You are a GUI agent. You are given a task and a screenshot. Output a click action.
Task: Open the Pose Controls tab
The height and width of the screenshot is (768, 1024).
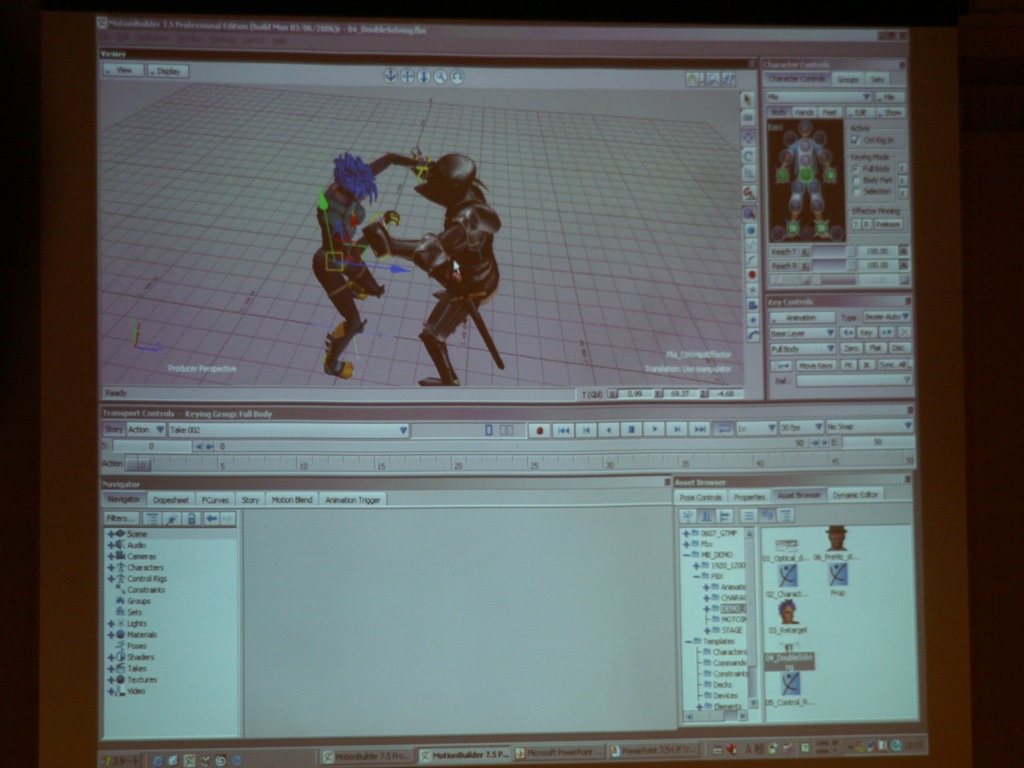[x=701, y=496]
